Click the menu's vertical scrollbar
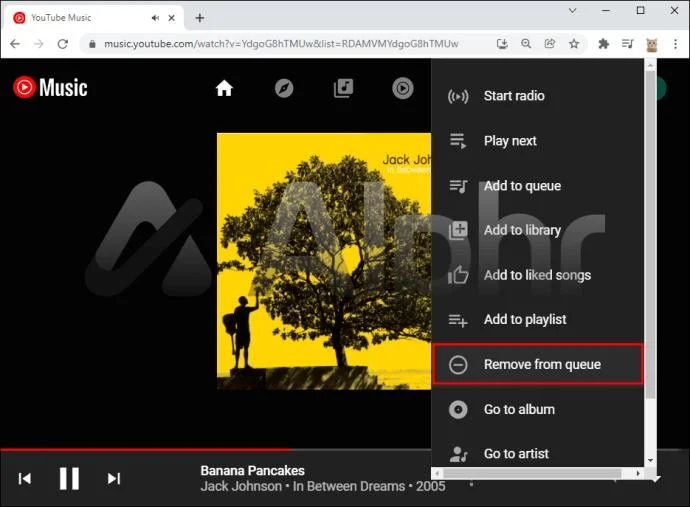This screenshot has height=507, width=690. (x=650, y=233)
